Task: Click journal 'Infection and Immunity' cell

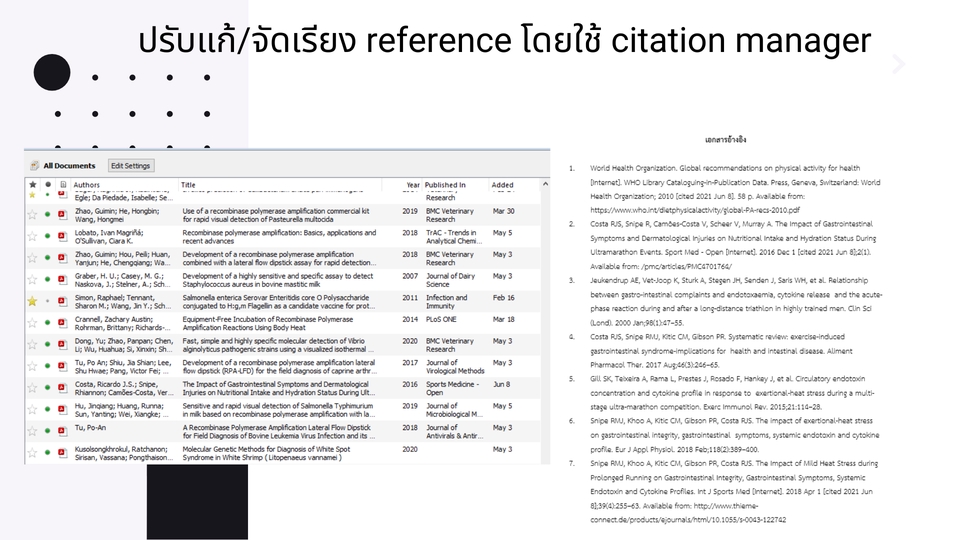Action: pos(446,301)
